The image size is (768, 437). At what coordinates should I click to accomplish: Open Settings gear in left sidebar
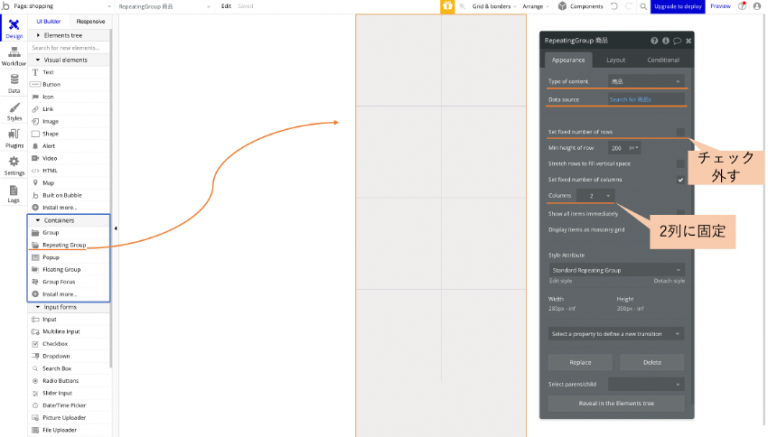14,164
